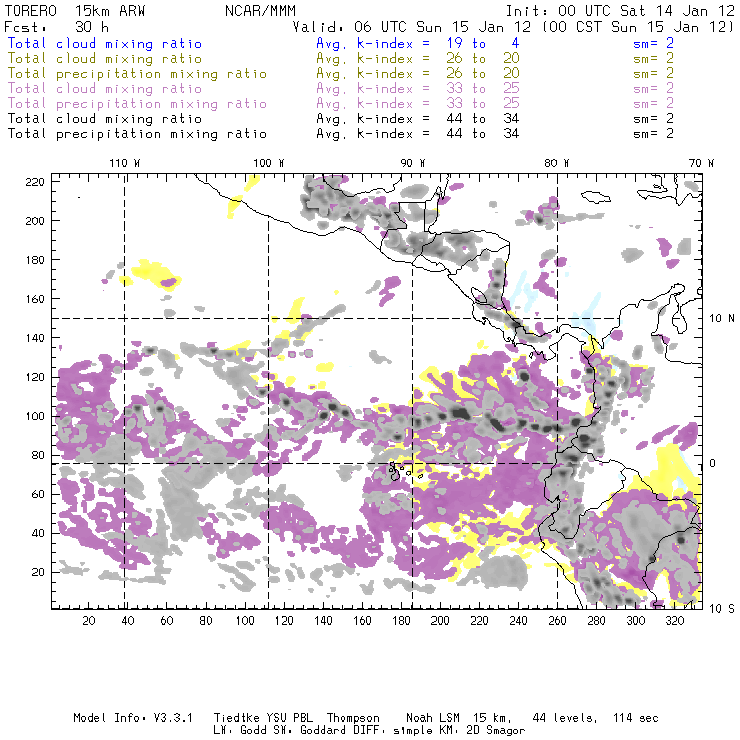740x740 pixels.
Task: Click the '10 N' latitude label
Action: (x=722, y=319)
